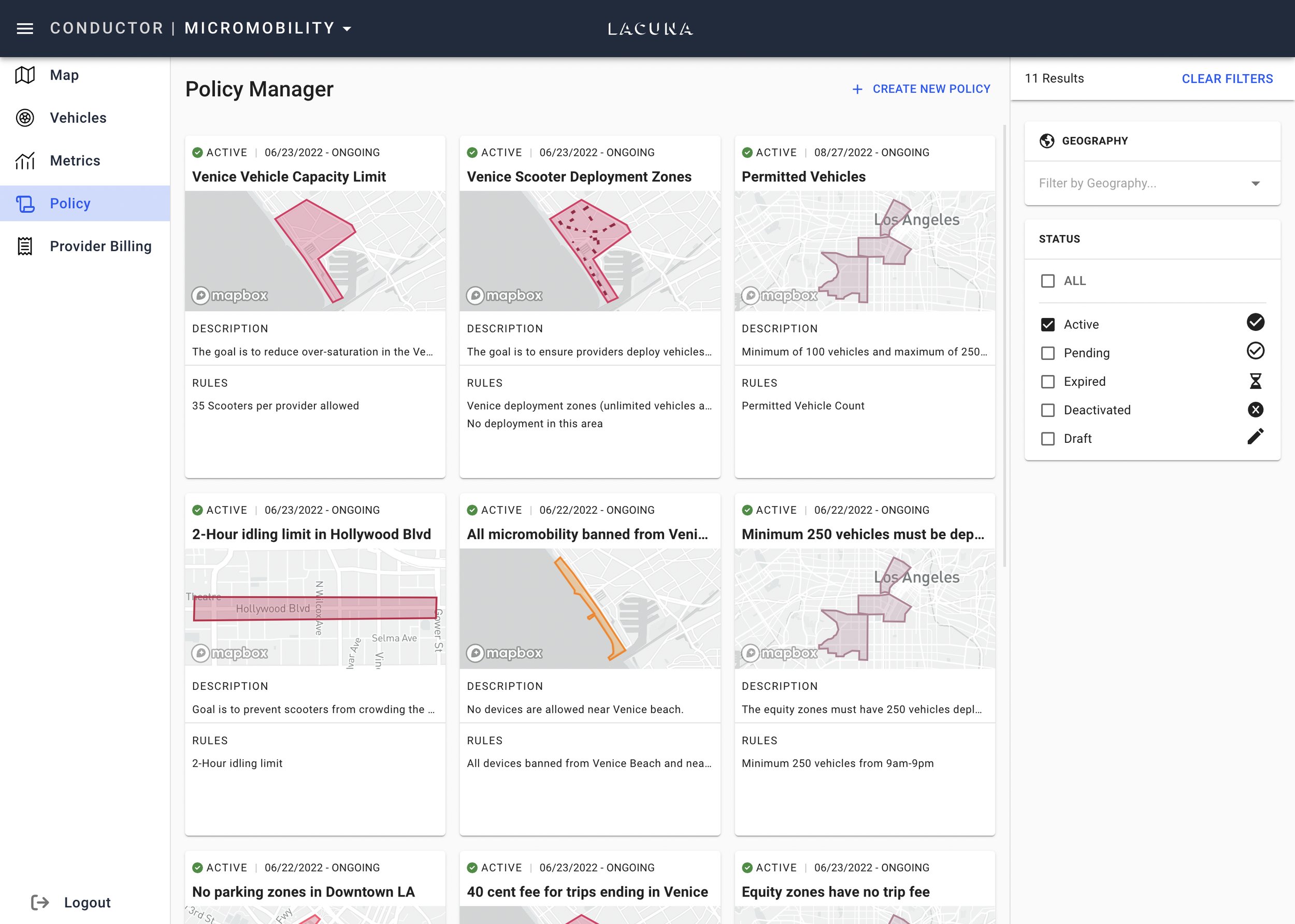Click the Provider Billing receipt icon
The height and width of the screenshot is (924, 1295).
click(24, 247)
